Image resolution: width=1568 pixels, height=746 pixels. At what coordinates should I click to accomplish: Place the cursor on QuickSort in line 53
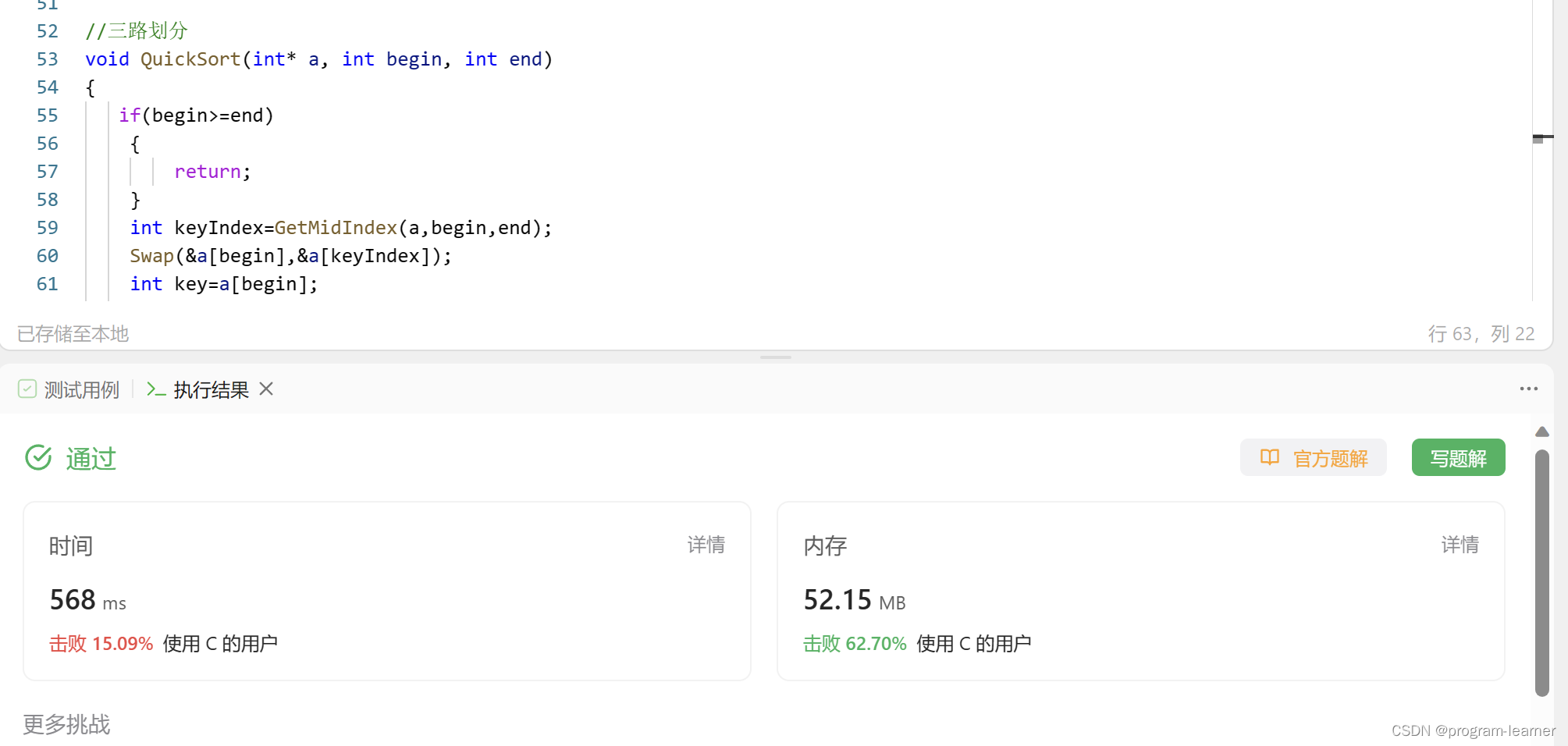coord(190,59)
